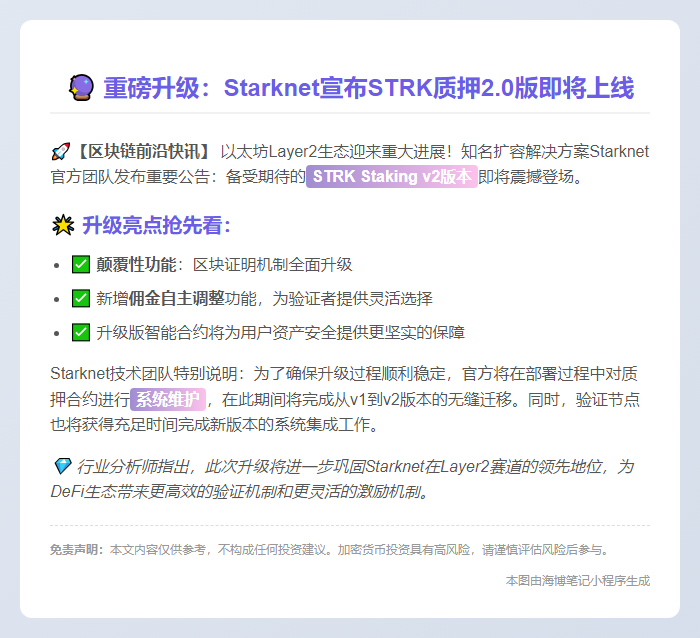Click green check mark next to 升级版智能合约

pyautogui.click(x=81, y=332)
